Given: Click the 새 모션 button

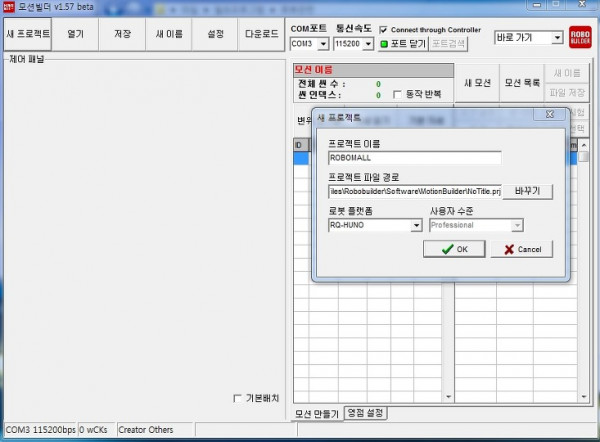Looking at the screenshot, I should tap(477, 83).
